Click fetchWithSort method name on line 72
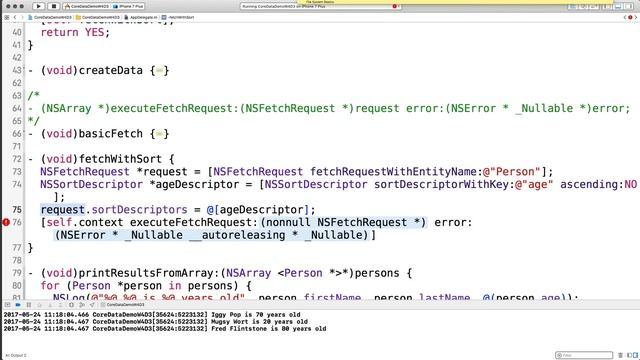The width and height of the screenshot is (640, 360). tap(120, 159)
